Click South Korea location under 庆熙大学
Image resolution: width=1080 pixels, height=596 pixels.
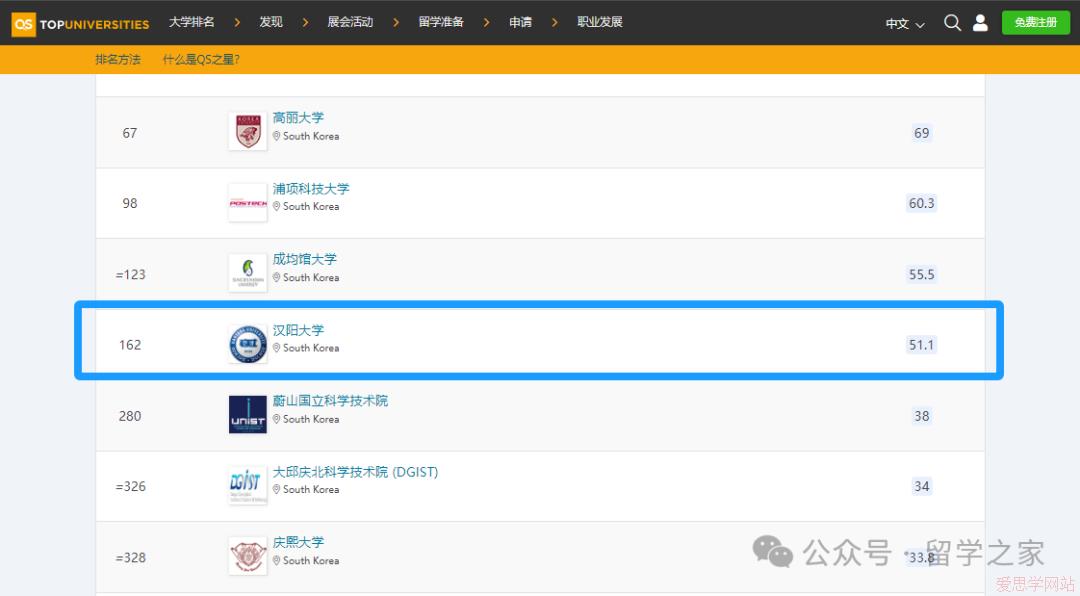pyautogui.click(x=307, y=561)
